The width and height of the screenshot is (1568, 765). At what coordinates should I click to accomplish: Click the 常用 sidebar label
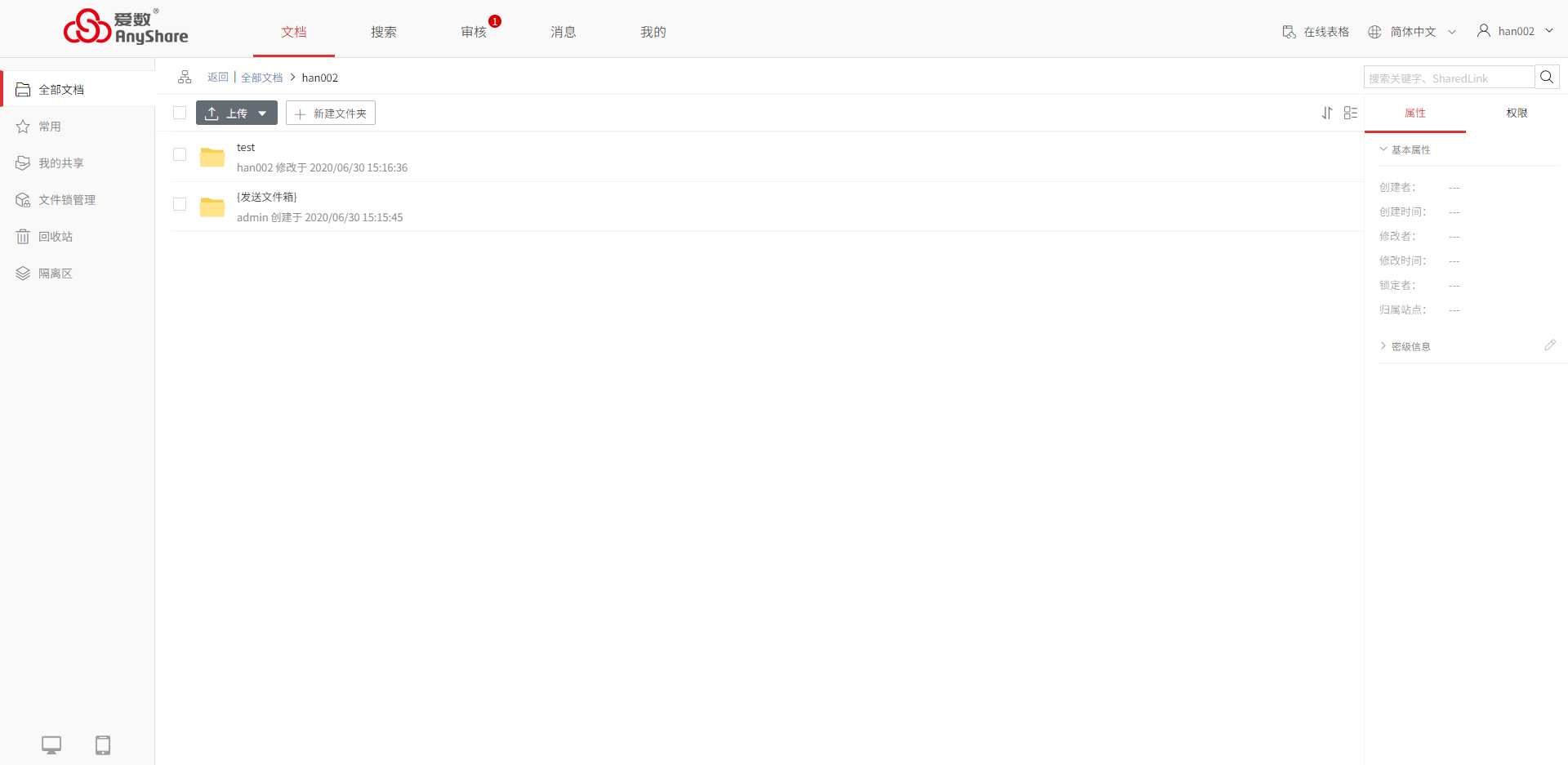coord(50,127)
